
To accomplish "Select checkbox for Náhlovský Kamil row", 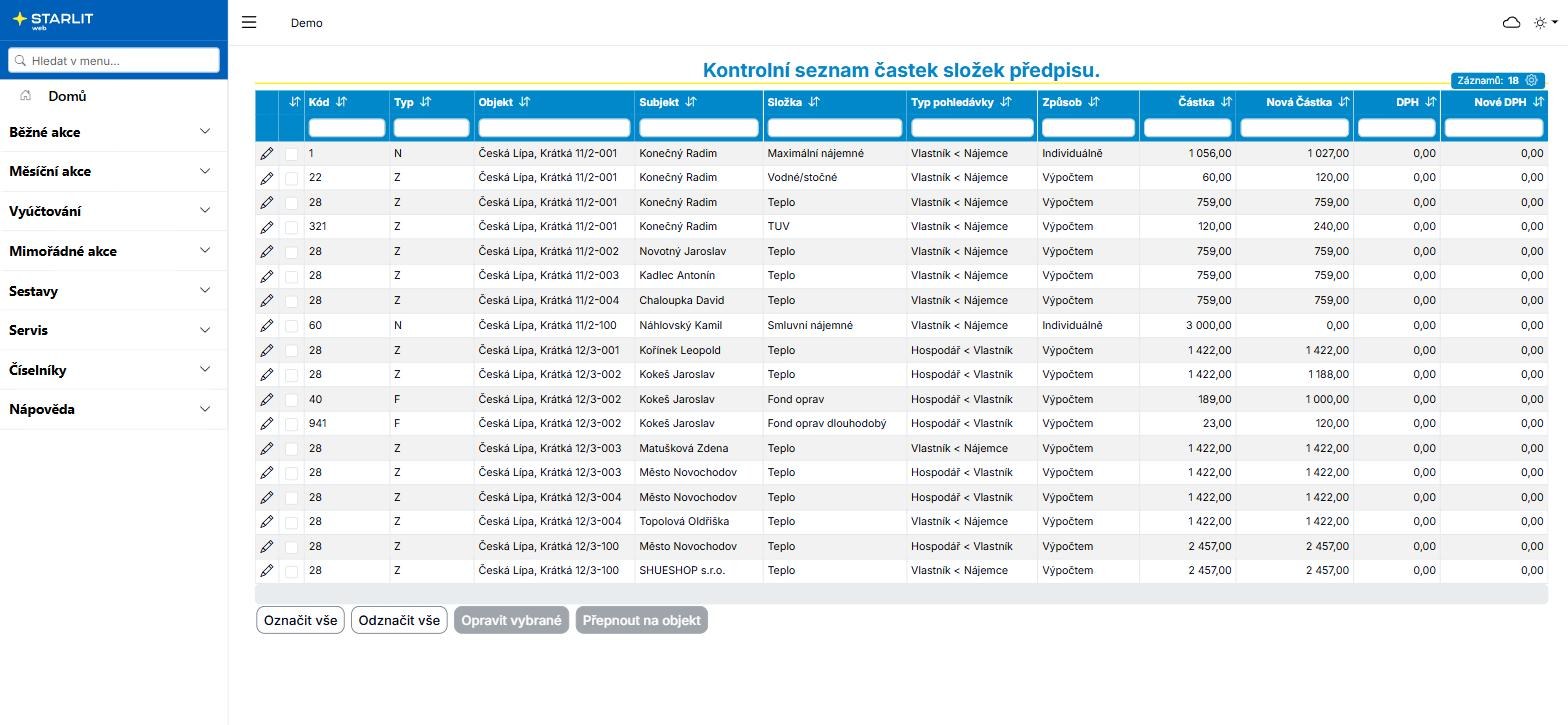I will [x=292, y=326].
